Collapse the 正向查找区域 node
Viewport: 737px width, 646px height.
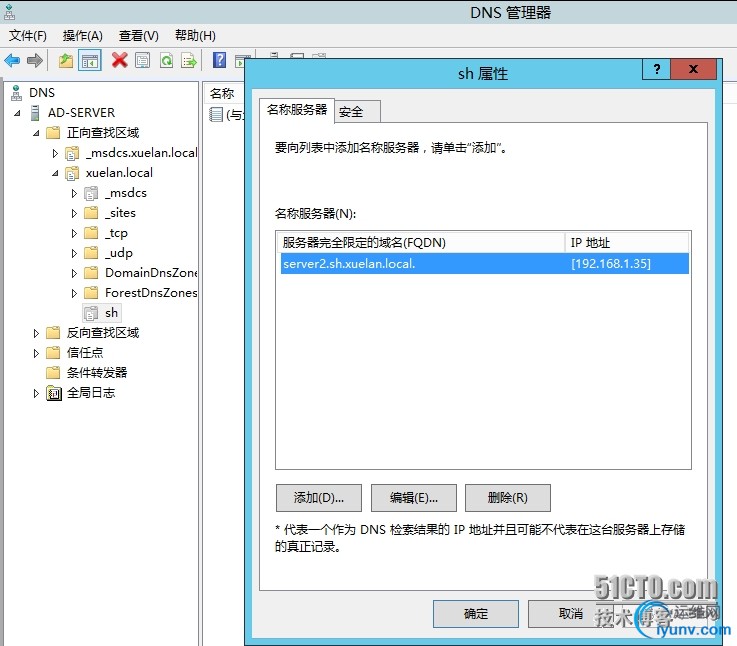(x=36, y=134)
